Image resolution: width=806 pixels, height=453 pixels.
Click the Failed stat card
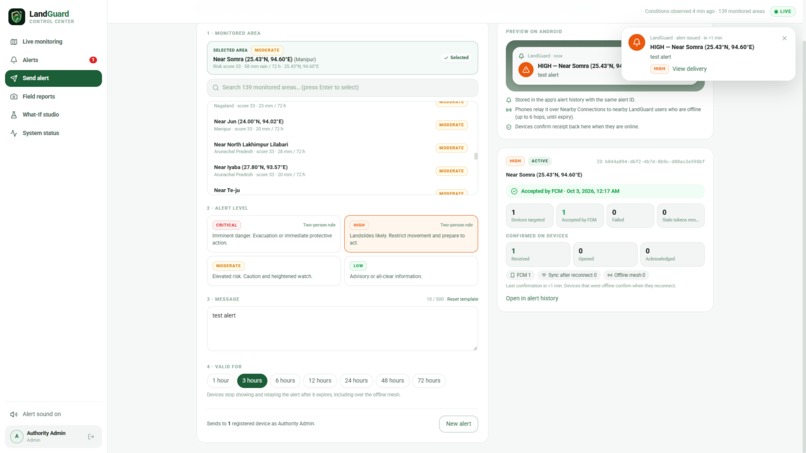coord(630,215)
